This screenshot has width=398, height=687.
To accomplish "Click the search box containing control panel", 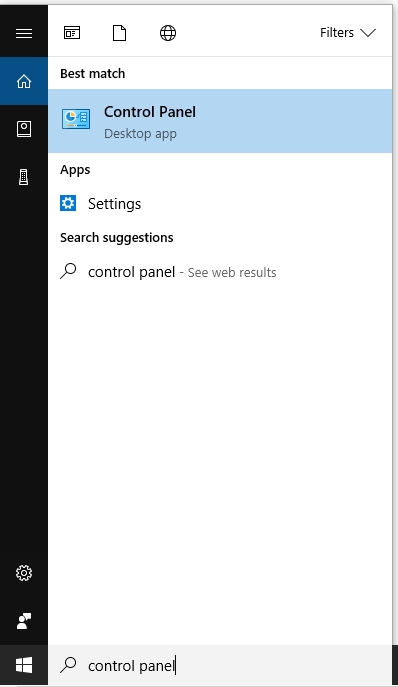I will click(220, 666).
